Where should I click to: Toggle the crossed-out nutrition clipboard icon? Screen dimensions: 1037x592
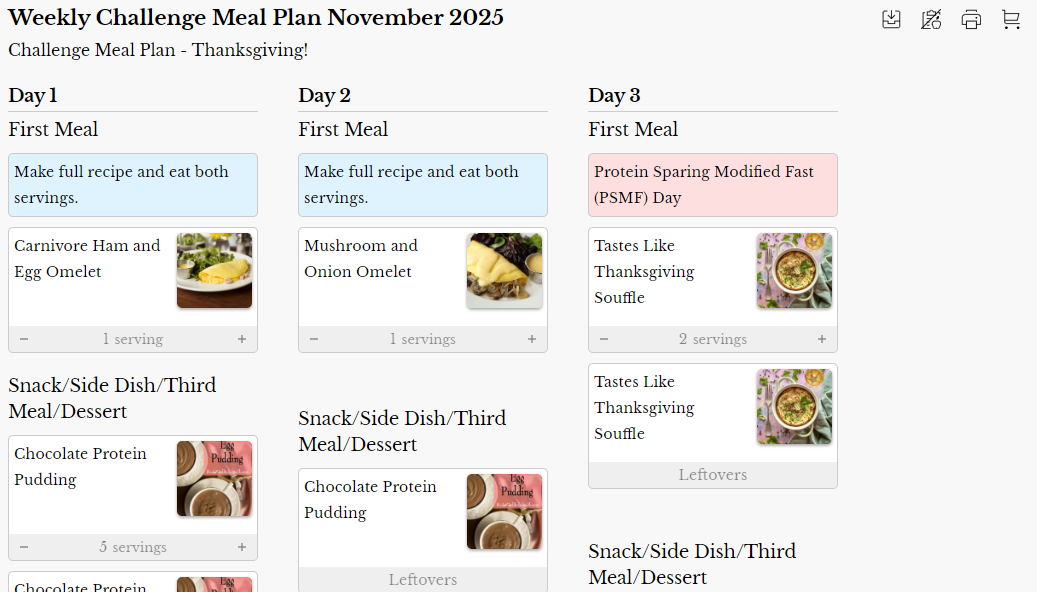931,20
